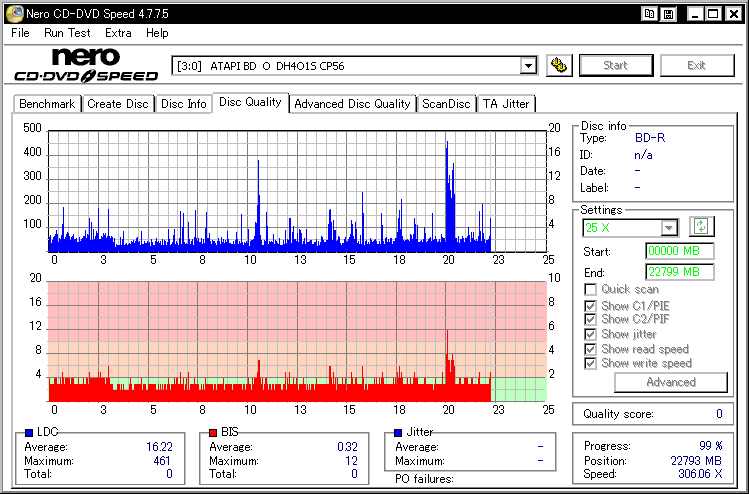Click the red BIS legend square
Viewport: 749px width, 494px height.
pos(213,432)
